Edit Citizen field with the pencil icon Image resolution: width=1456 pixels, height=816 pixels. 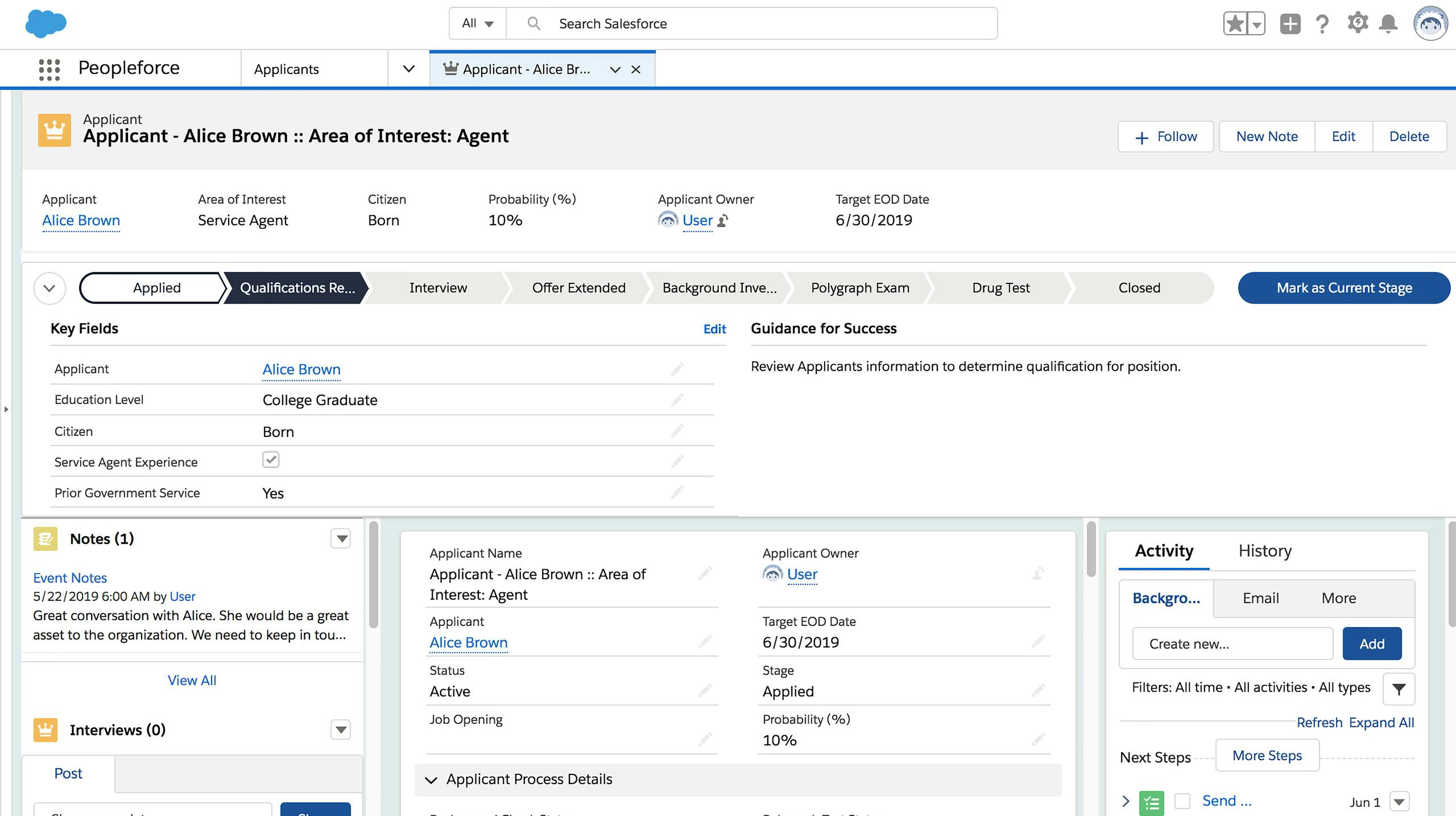(x=677, y=431)
